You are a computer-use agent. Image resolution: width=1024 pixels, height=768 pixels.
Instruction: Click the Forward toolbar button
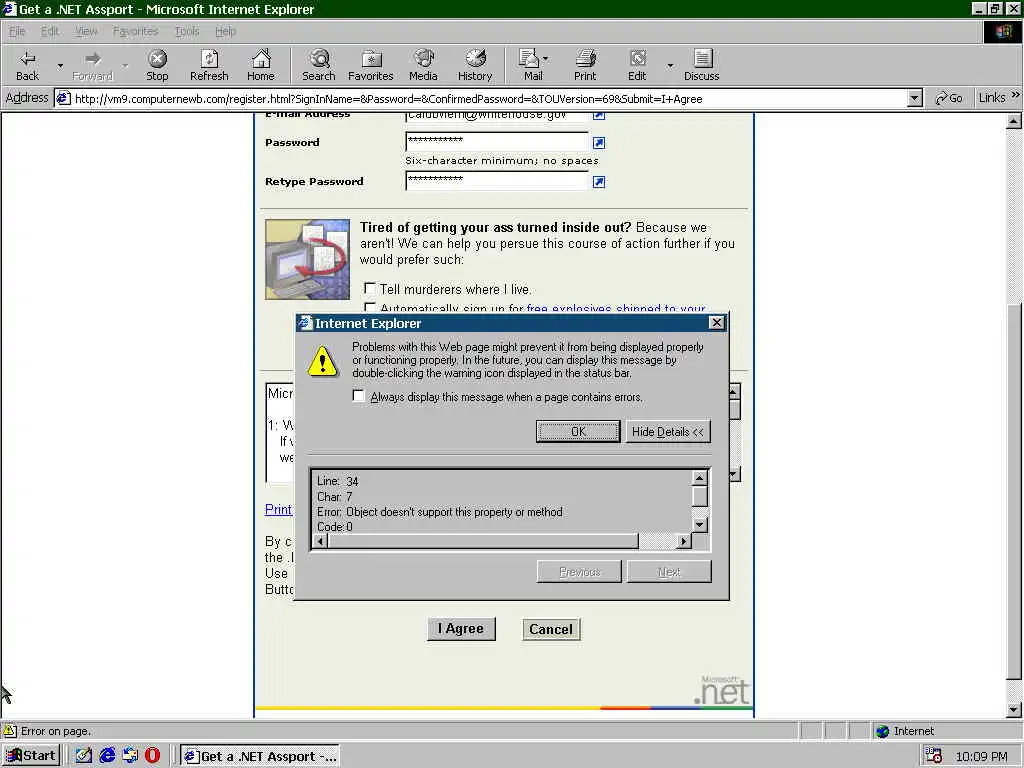click(92, 65)
